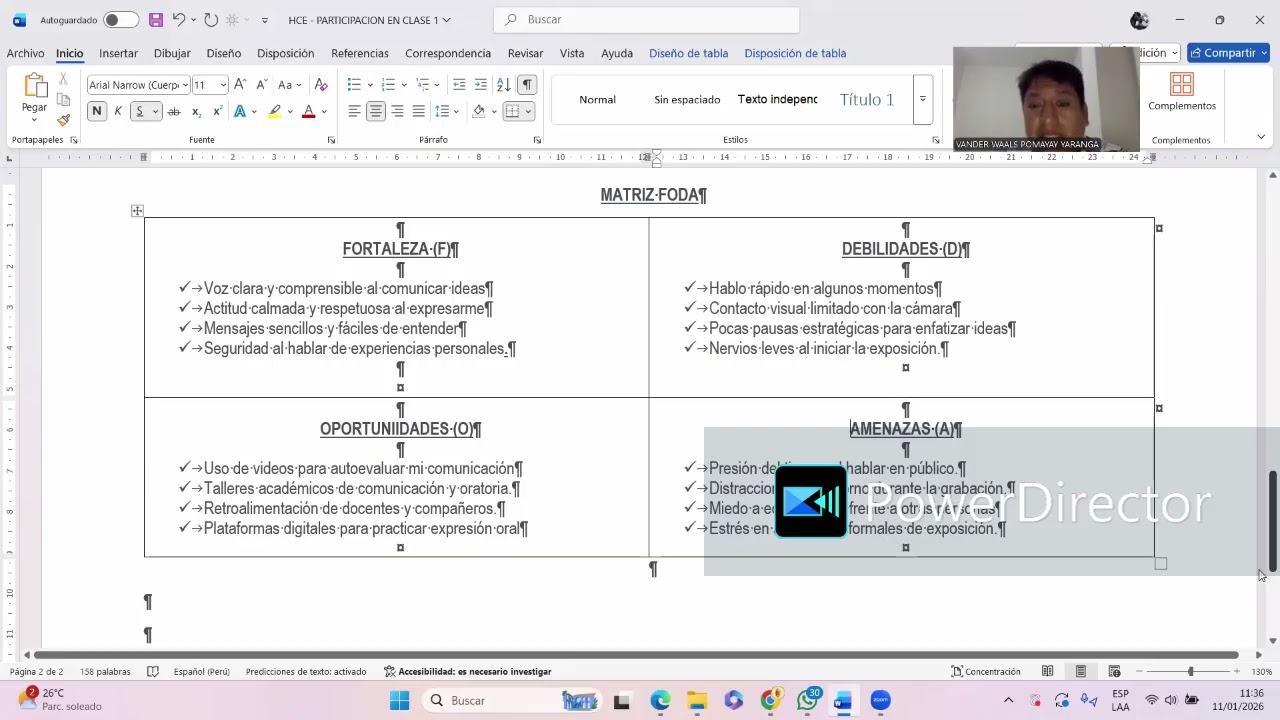Image resolution: width=1280 pixels, height=720 pixels.
Task: Apply strikethrough formatting
Action: [174, 111]
